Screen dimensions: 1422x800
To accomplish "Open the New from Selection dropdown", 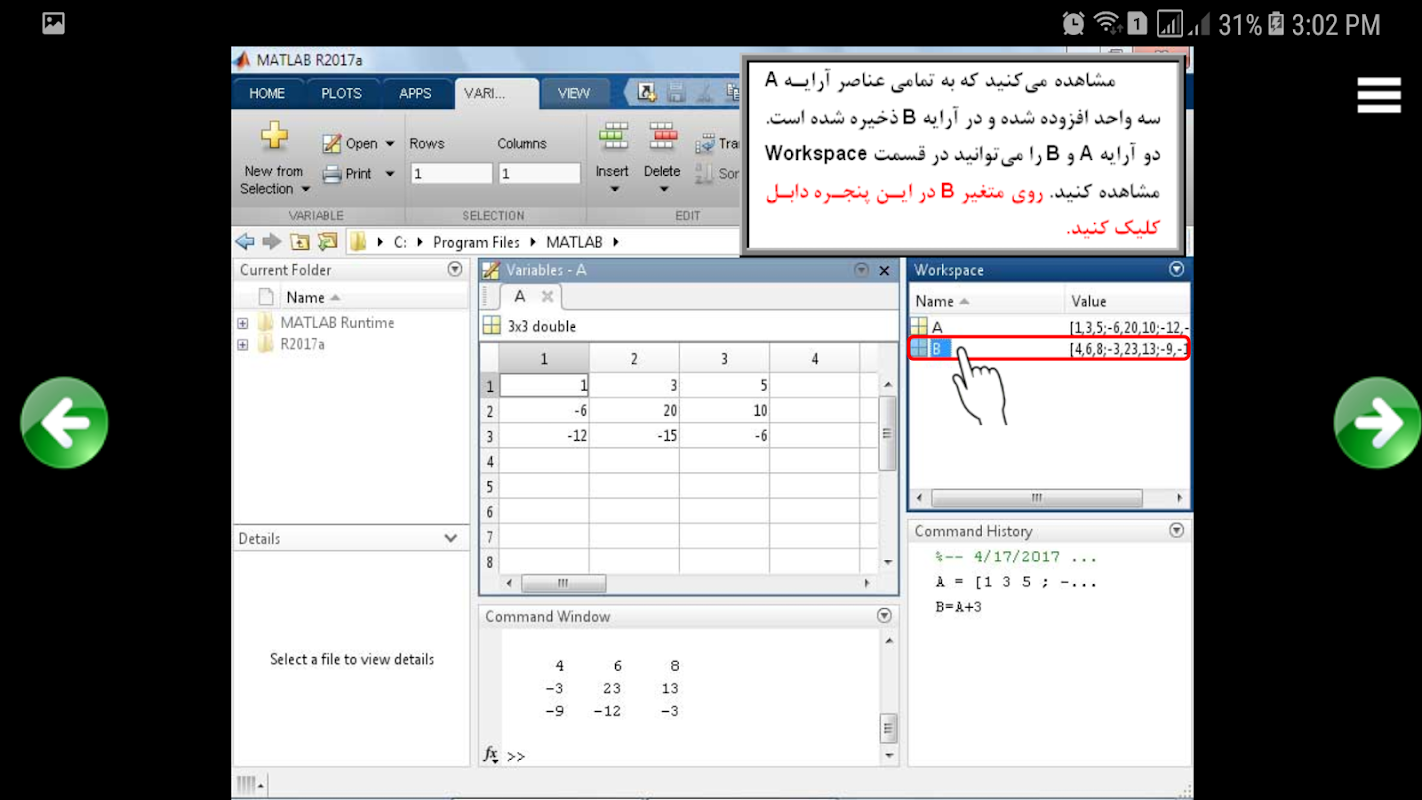I will tap(305, 189).
